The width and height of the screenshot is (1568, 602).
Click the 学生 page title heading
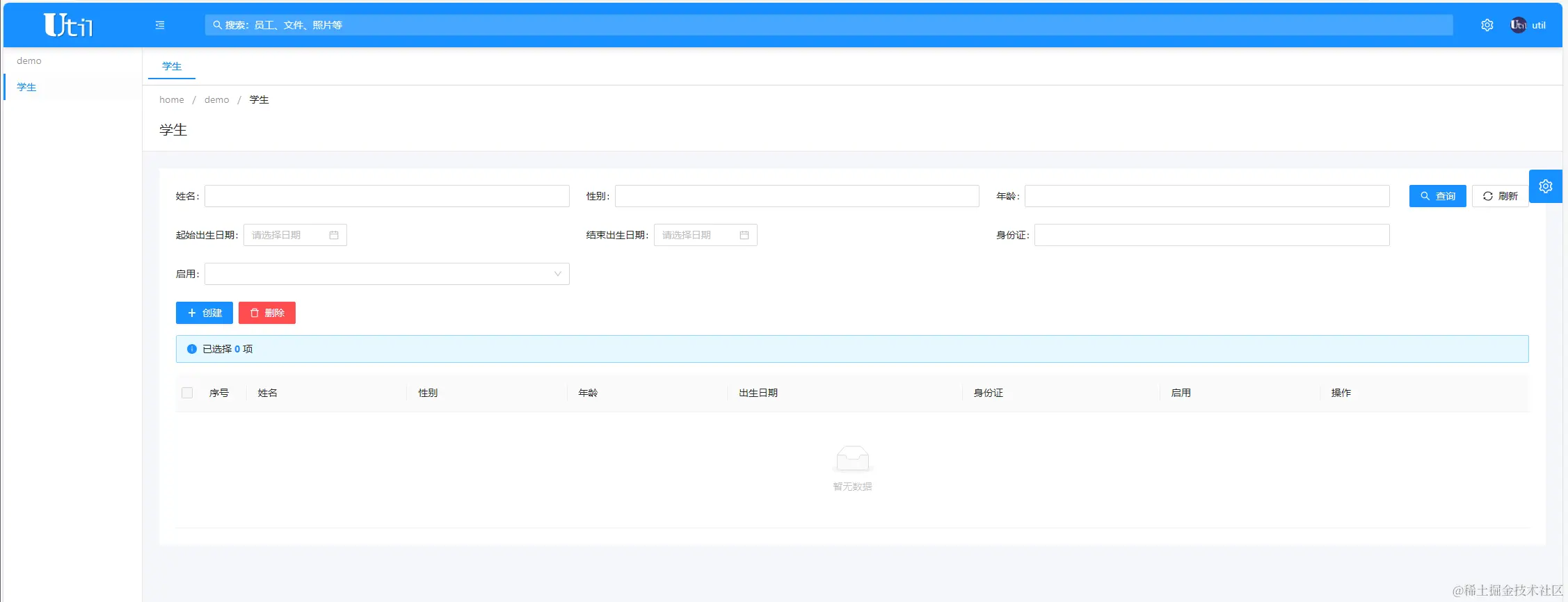pos(173,130)
